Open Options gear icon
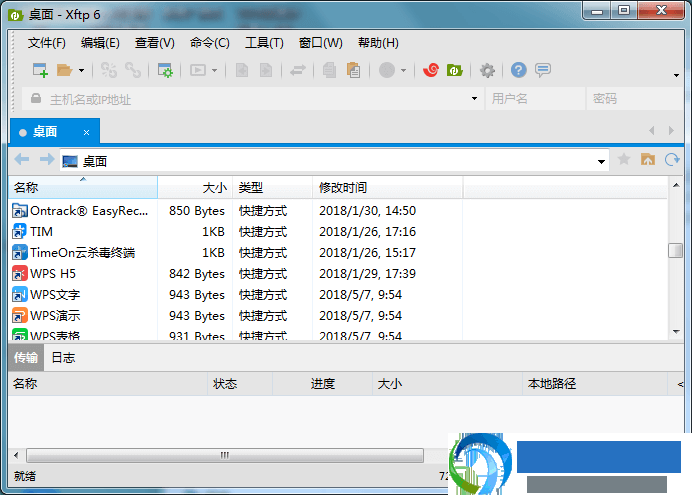The height and width of the screenshot is (495, 692). tap(487, 70)
